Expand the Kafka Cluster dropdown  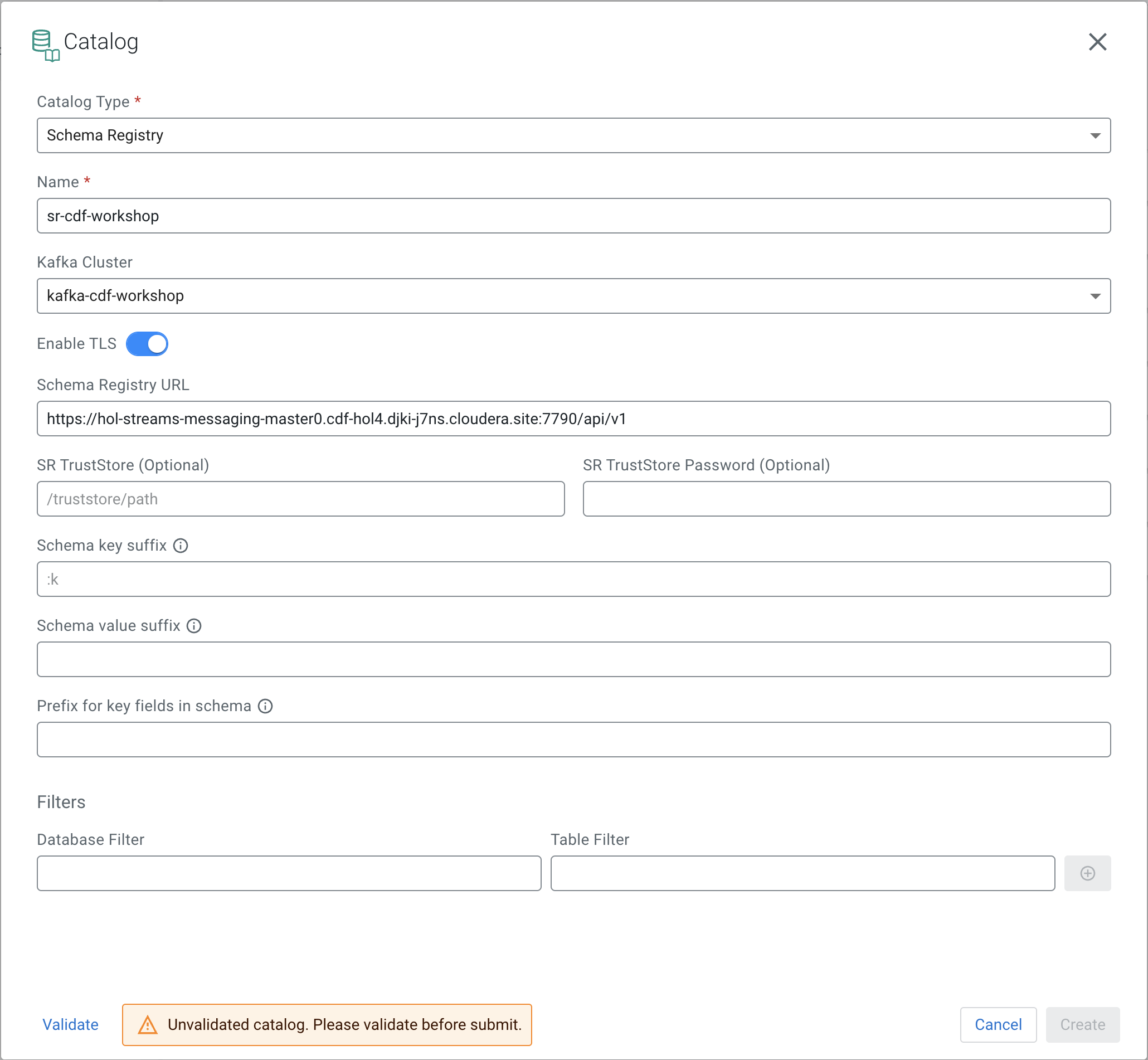[573, 296]
